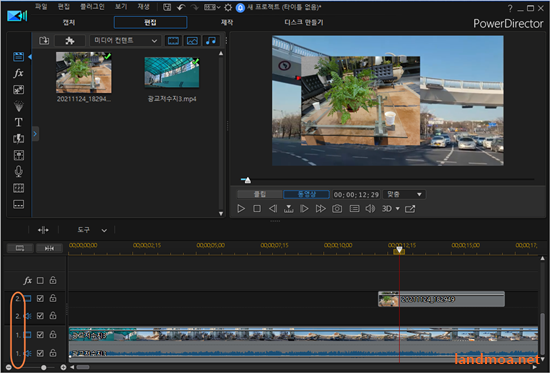550x373 pixels.
Task: Click the plug-in puzzle piece icon
Action: (x=70, y=41)
